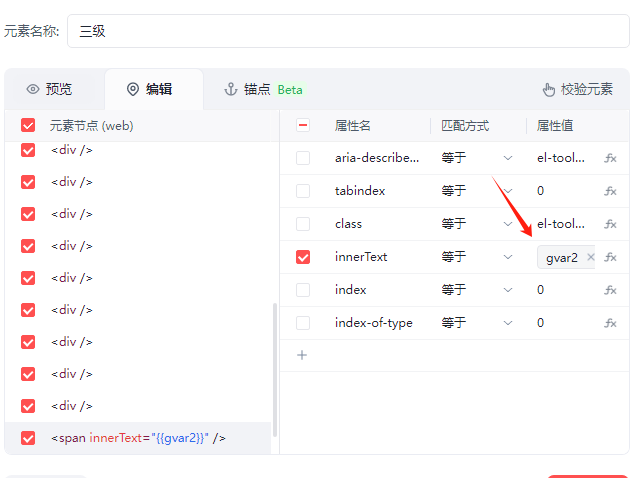Screen dimensions: 640x478
Task: Click the fx icon in innerText row
Action: point(610,257)
